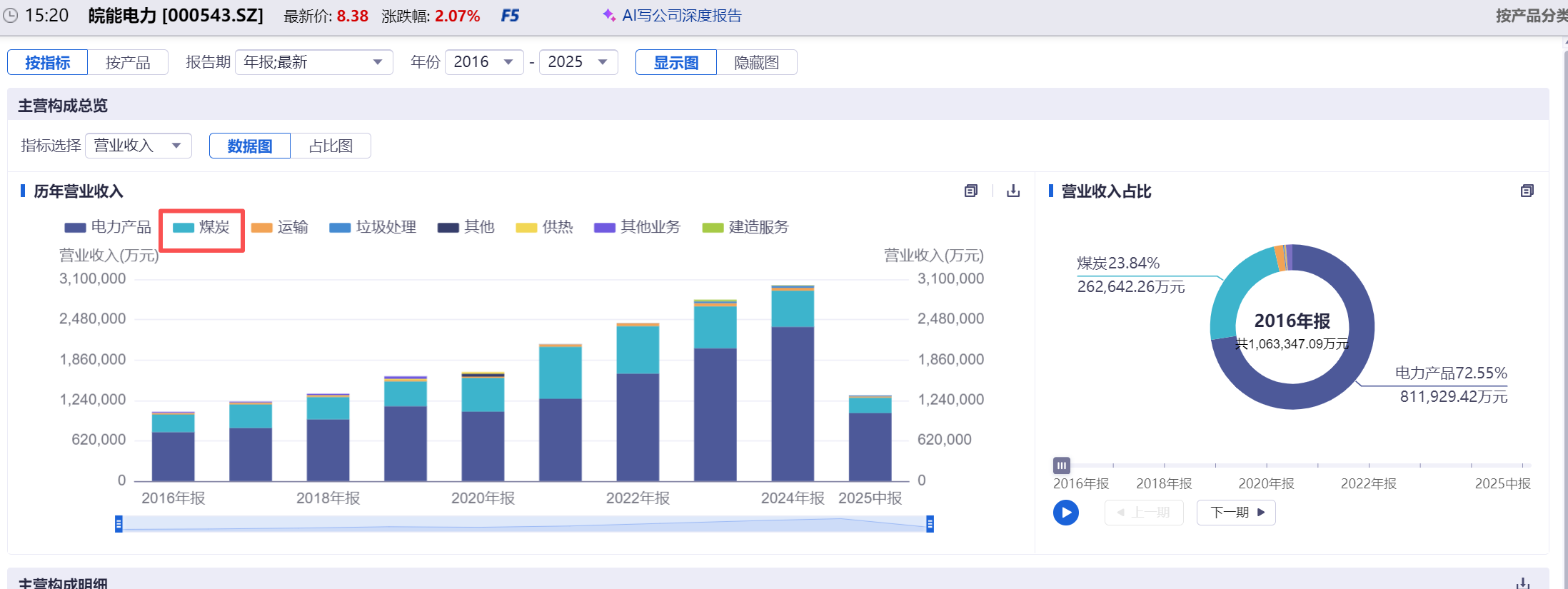1568x589 pixels.
Task: Click the copy icon in 营业收入占比 header
Action: tap(1527, 191)
